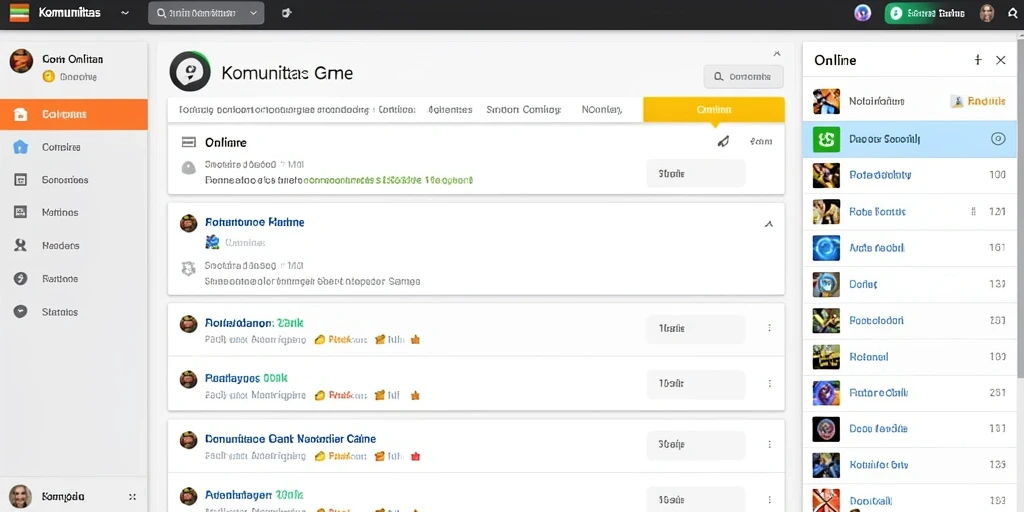Open the Donunitace Oant Nestodier Caine link
The height and width of the screenshot is (512, 1024).
point(291,439)
